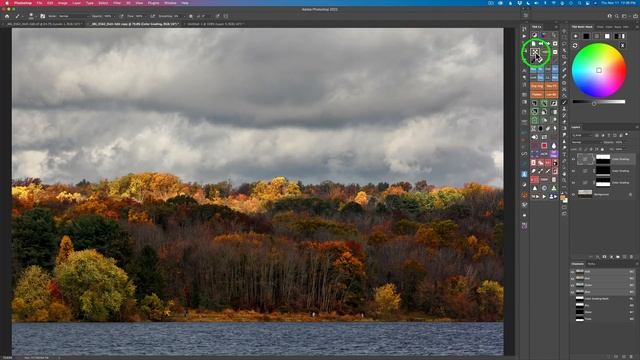
Task: Select the Eyedropper tool
Action: coord(564,63)
